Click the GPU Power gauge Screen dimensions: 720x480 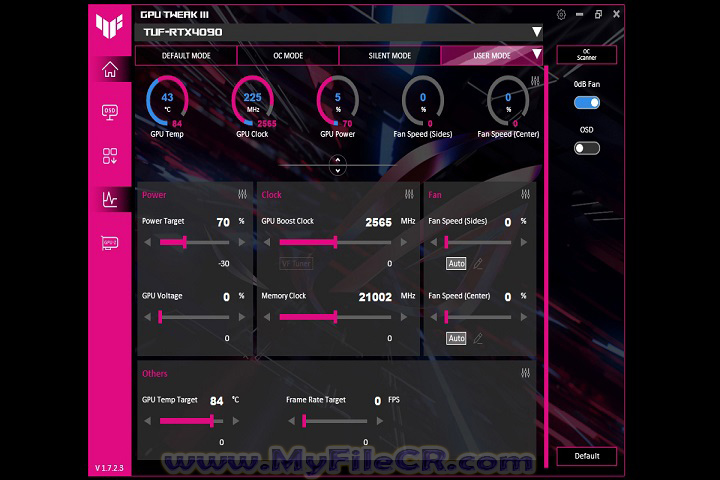[338, 101]
